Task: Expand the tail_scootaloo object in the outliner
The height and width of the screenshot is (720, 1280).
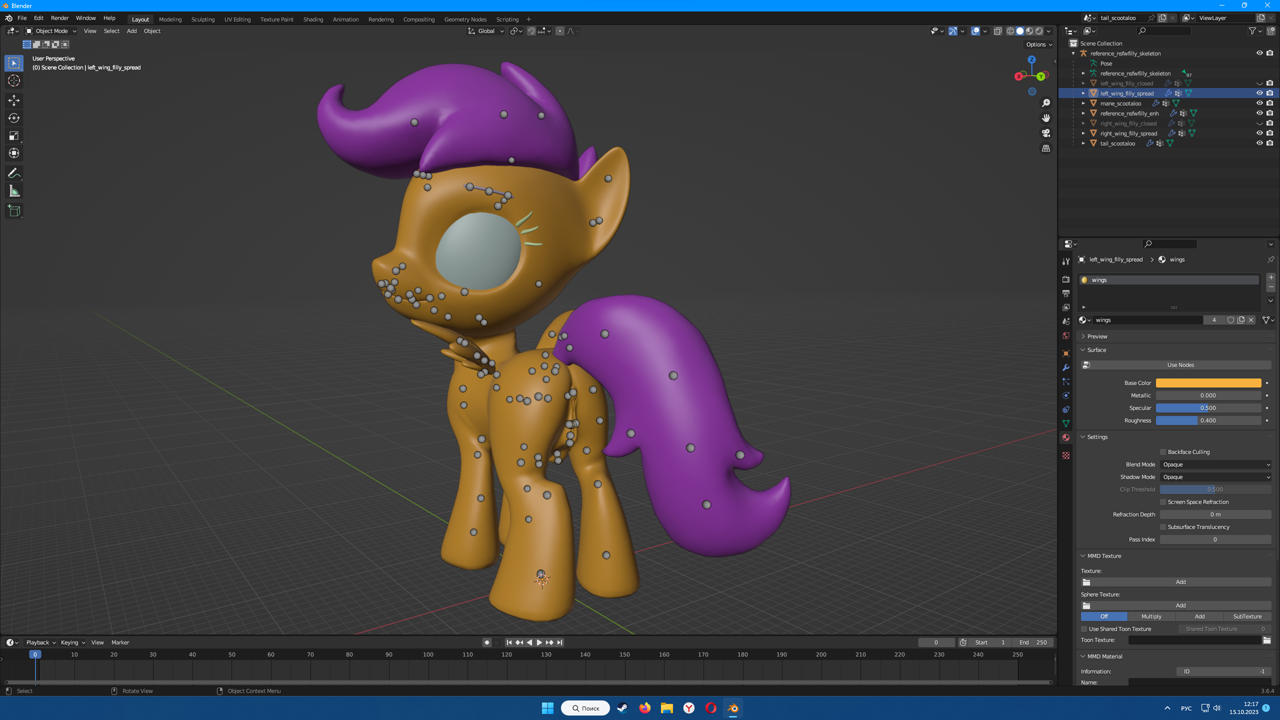Action: tap(1083, 143)
